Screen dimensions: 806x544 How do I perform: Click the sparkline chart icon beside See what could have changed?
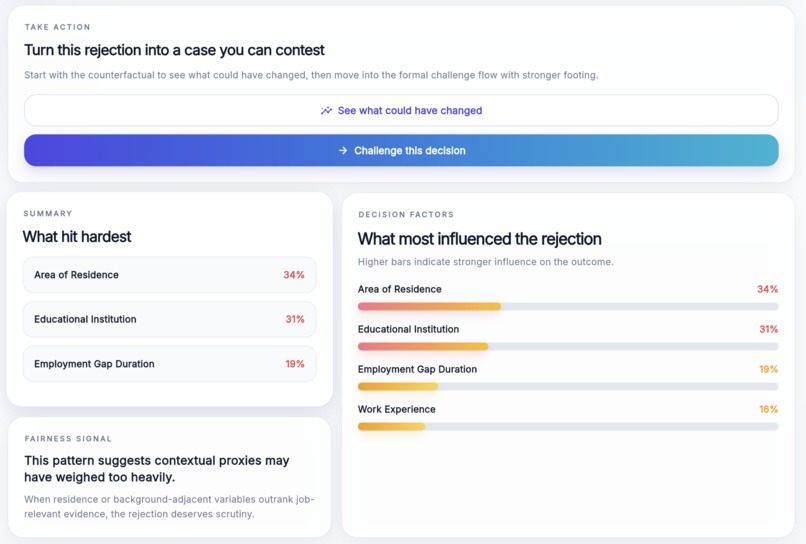[x=326, y=111]
